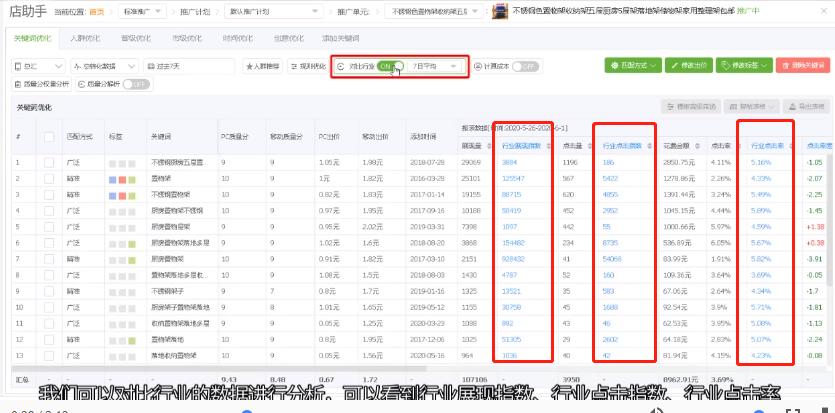835x413 pixels.
Task: Click the green tag swatch in row 12
Action: click(132, 341)
